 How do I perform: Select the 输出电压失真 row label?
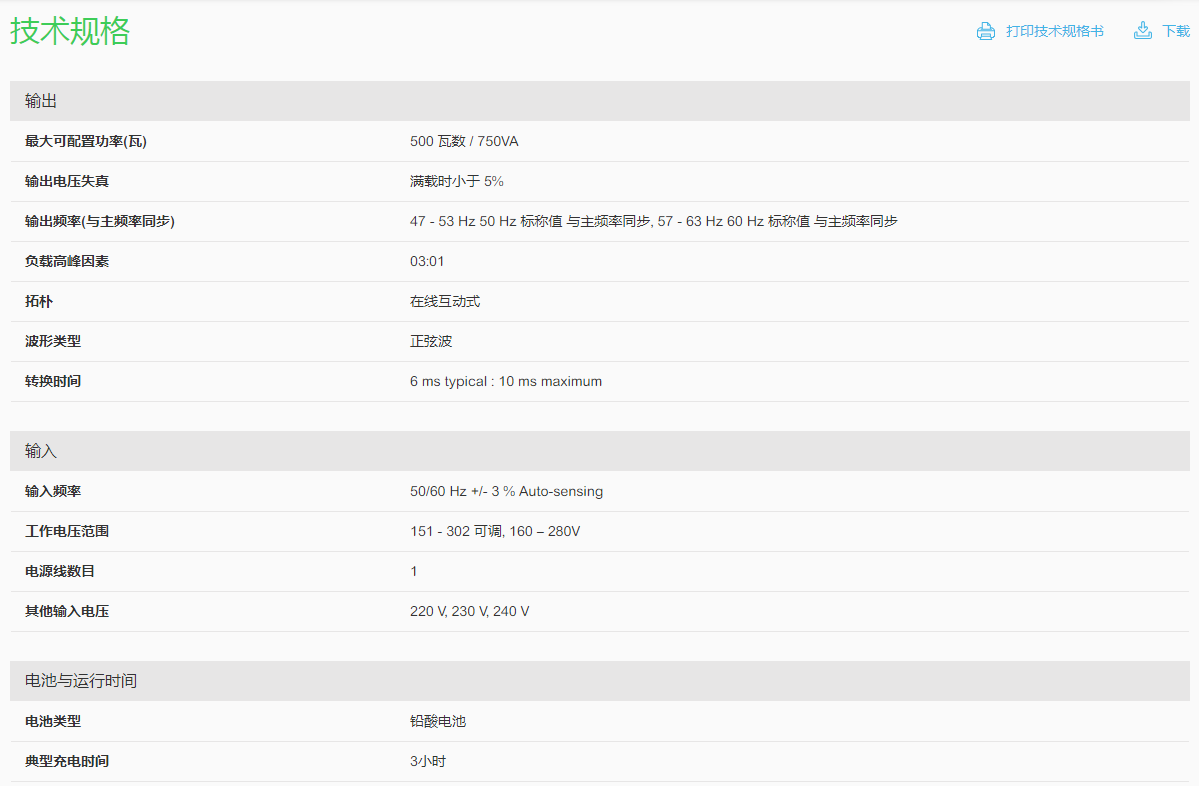[x=67, y=181]
